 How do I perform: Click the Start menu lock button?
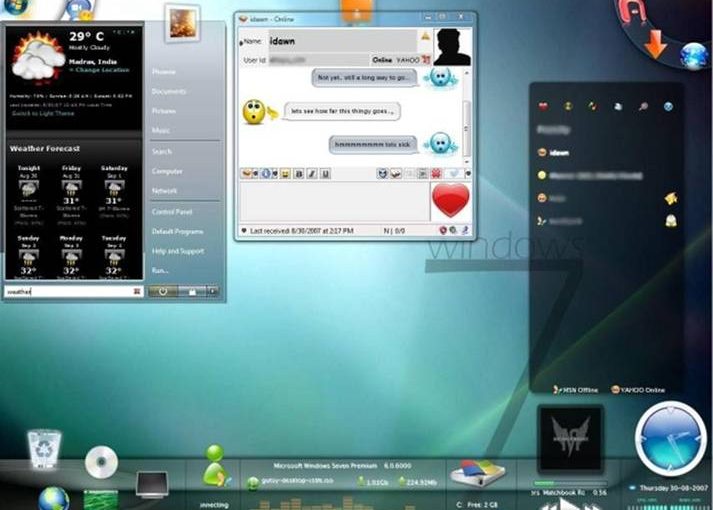(192, 291)
